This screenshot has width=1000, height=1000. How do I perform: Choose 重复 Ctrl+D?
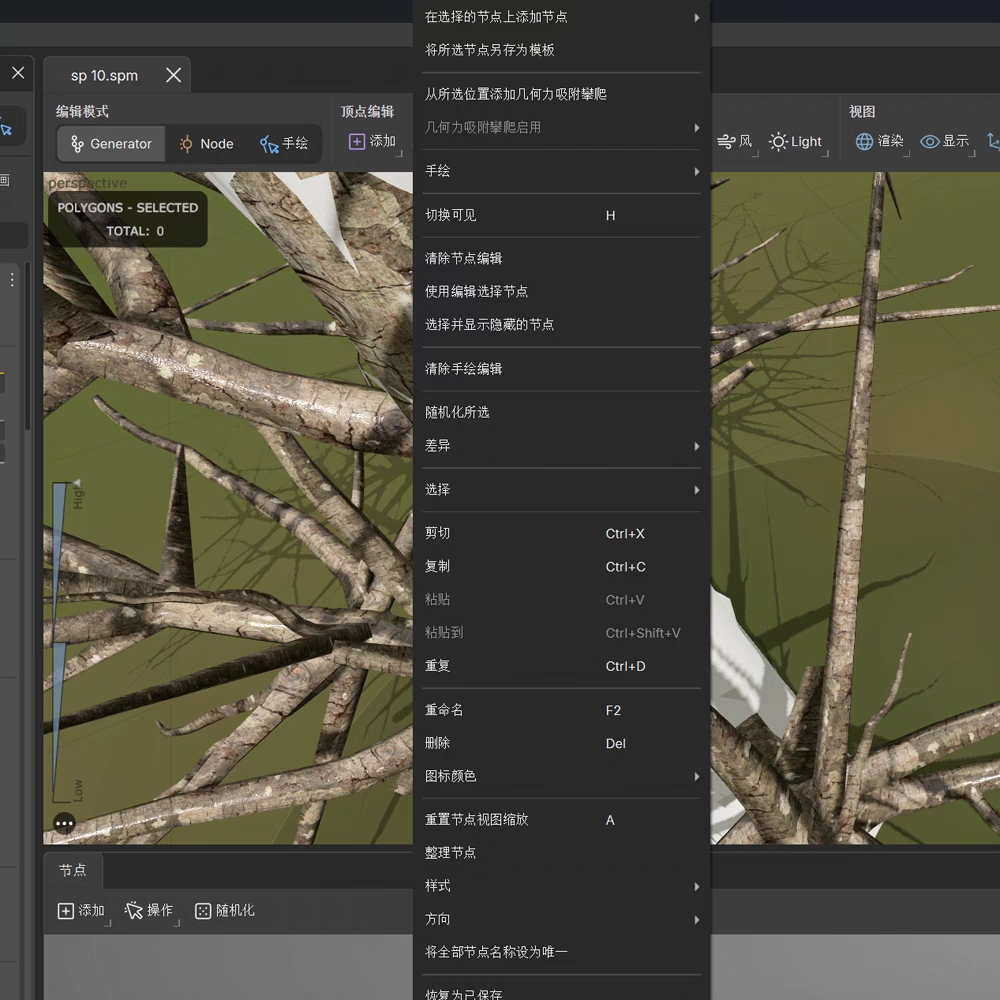[562, 666]
